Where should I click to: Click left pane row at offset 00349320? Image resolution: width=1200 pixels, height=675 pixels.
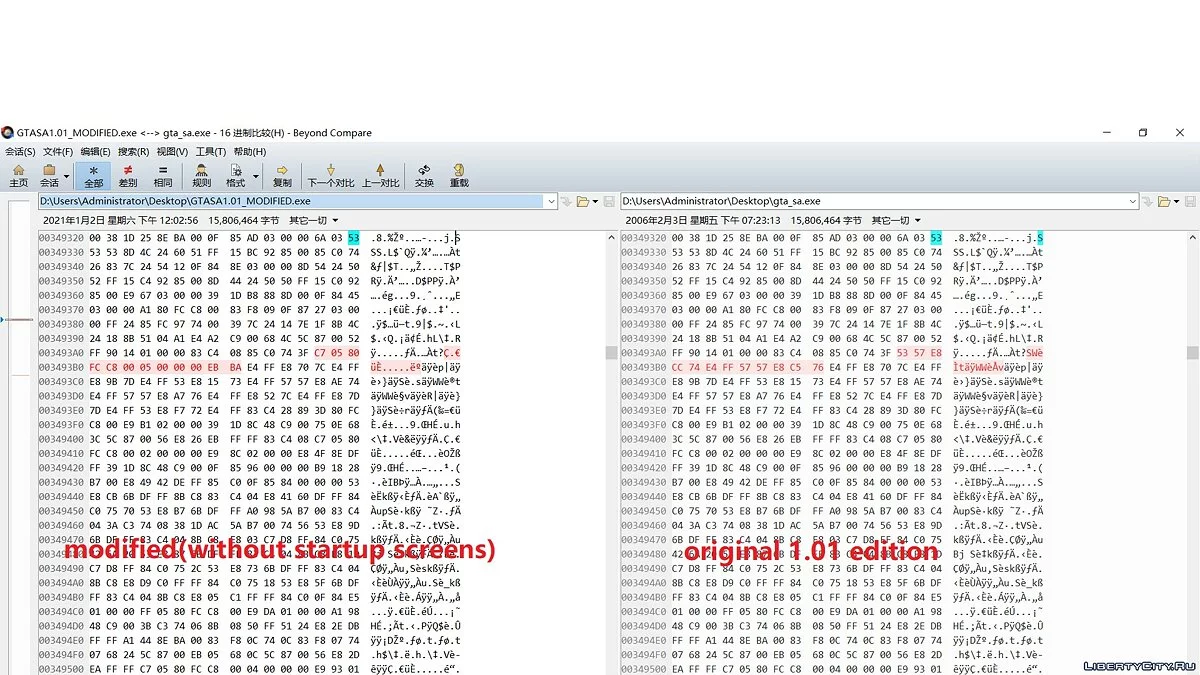point(250,238)
